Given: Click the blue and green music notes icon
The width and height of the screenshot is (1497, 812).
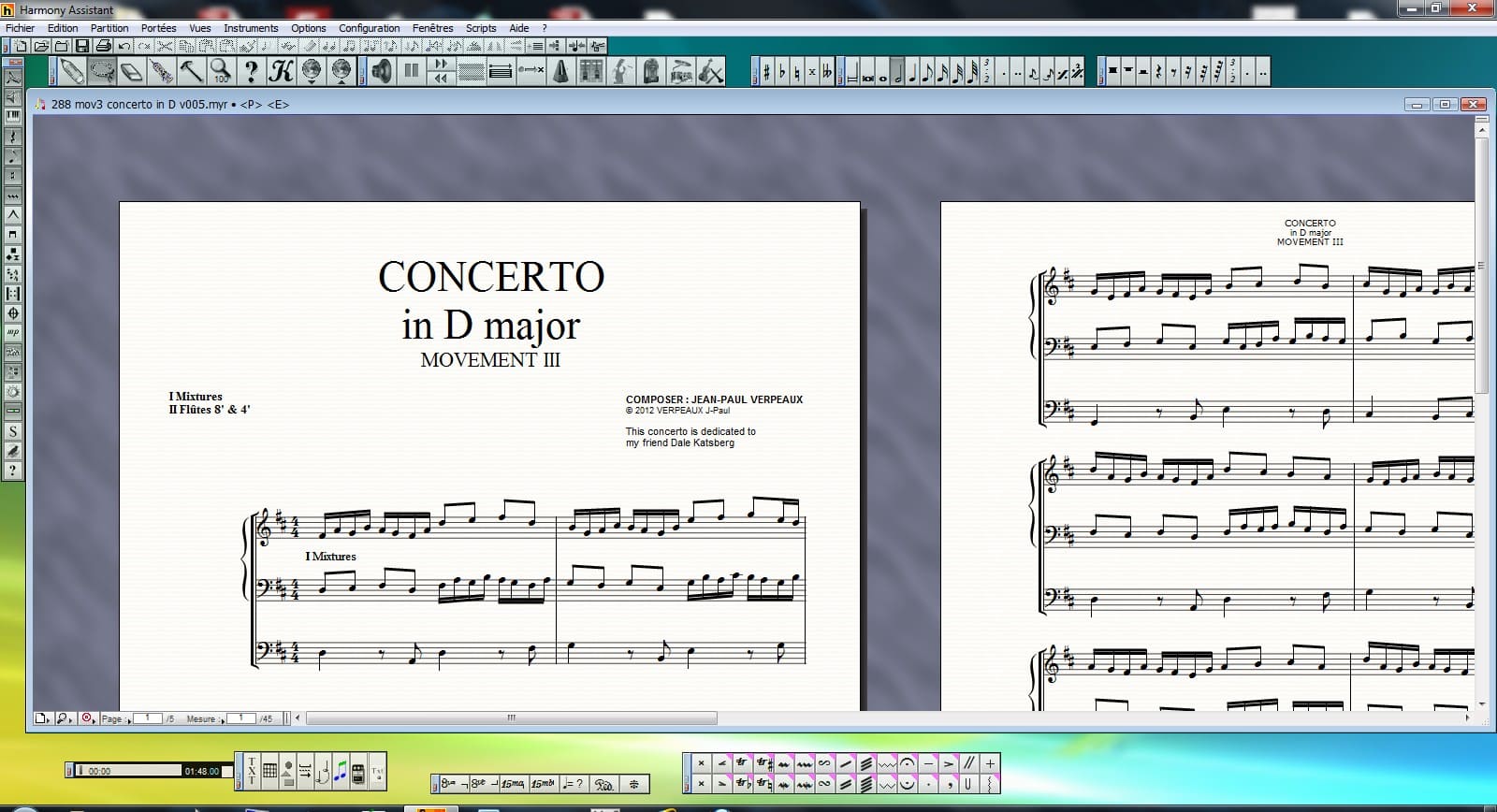Looking at the screenshot, I should click(341, 771).
